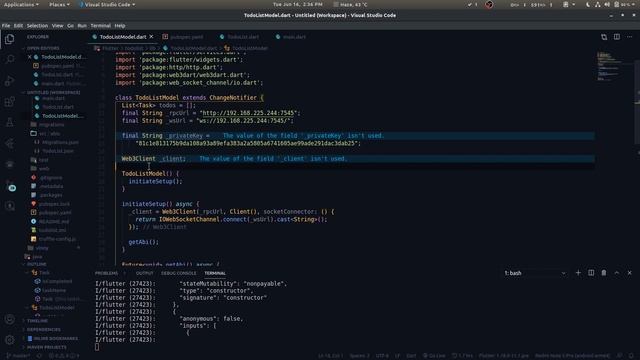Expand the Timeline section
Screen dimensions: 640x360
pos(38,321)
